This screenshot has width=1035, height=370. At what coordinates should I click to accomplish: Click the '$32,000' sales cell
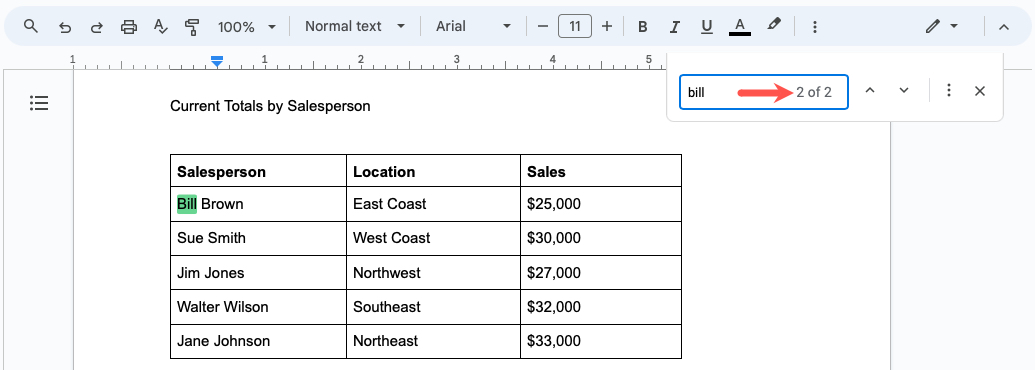point(601,307)
